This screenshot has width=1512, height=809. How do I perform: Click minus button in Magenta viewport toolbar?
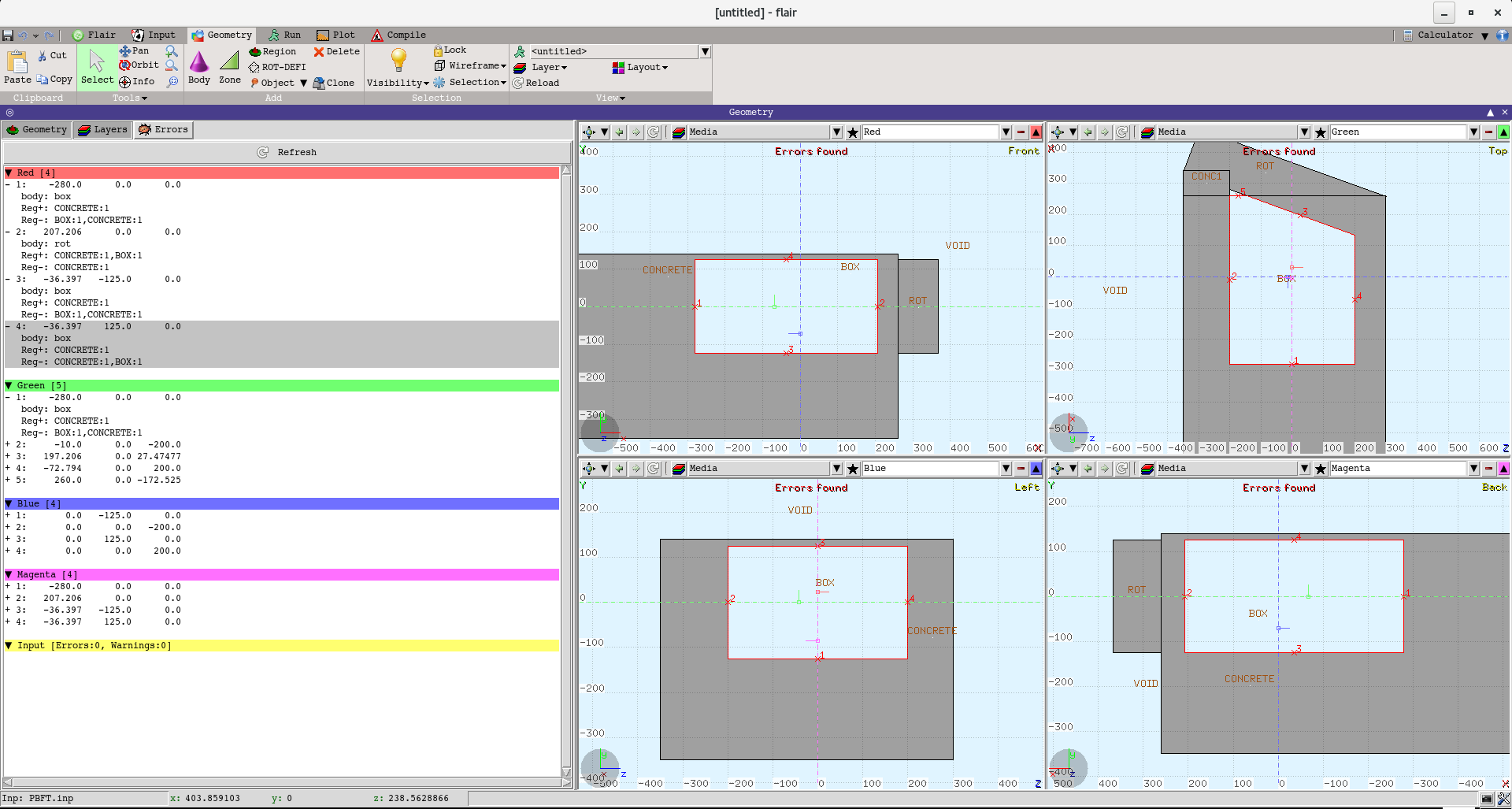point(1488,469)
